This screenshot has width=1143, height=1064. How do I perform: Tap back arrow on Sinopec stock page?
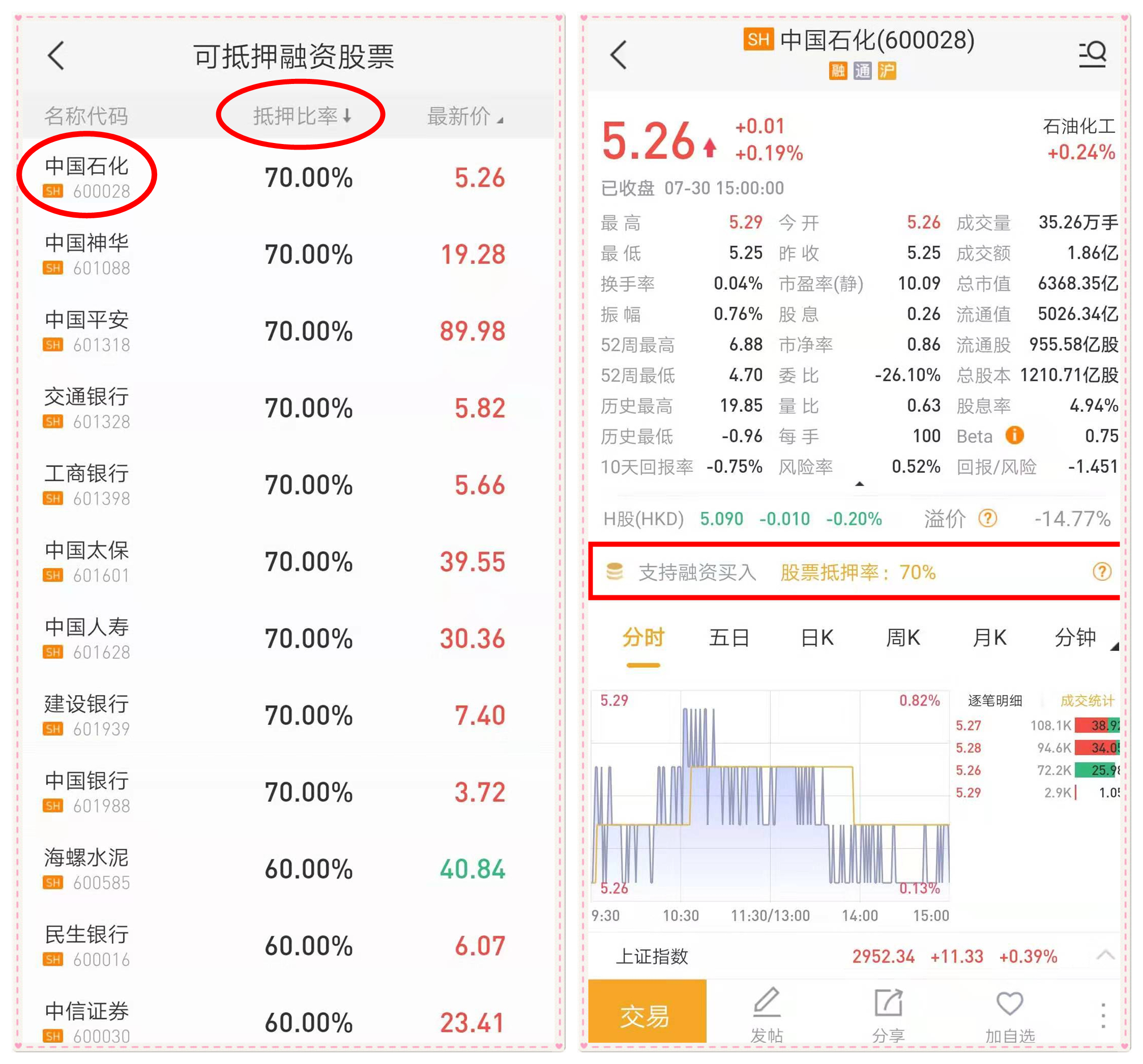pyautogui.click(x=618, y=56)
